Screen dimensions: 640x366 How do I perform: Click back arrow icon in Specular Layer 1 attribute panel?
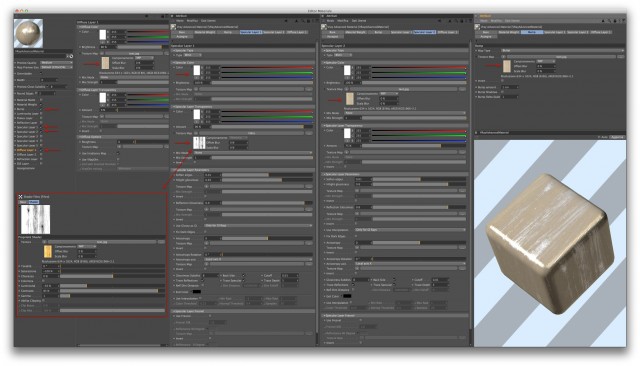click(x=286, y=21)
